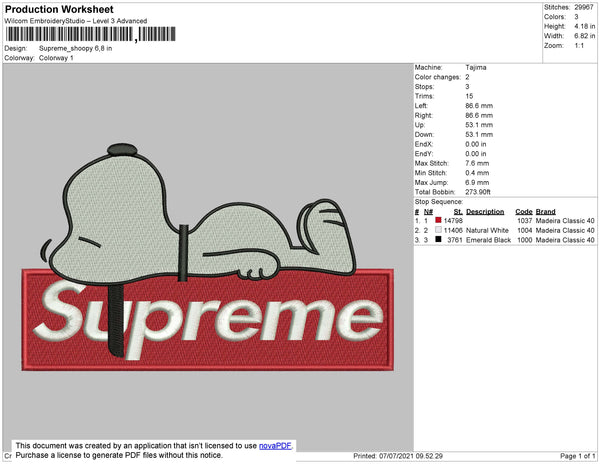Click the Zoom value 1:1
The width and height of the screenshot is (600, 464).
[579, 46]
